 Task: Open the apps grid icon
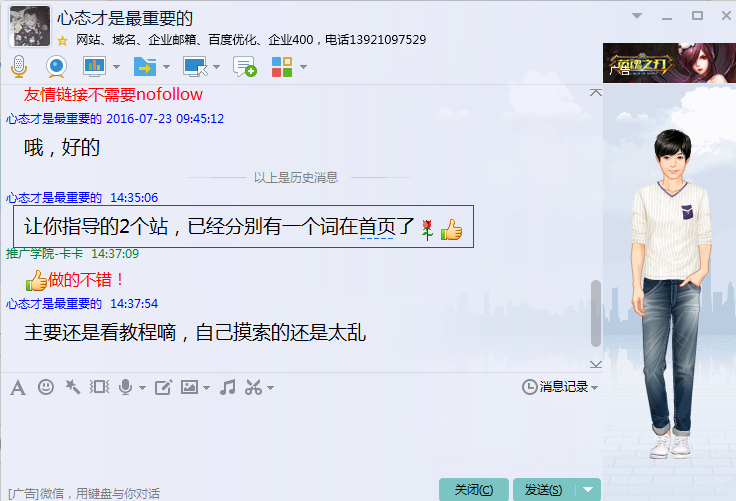pos(282,67)
